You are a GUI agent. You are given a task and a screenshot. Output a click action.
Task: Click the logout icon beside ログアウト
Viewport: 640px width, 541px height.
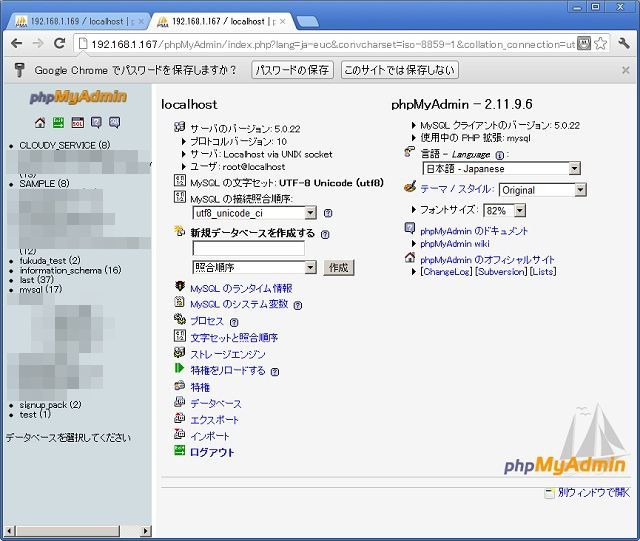pos(180,450)
